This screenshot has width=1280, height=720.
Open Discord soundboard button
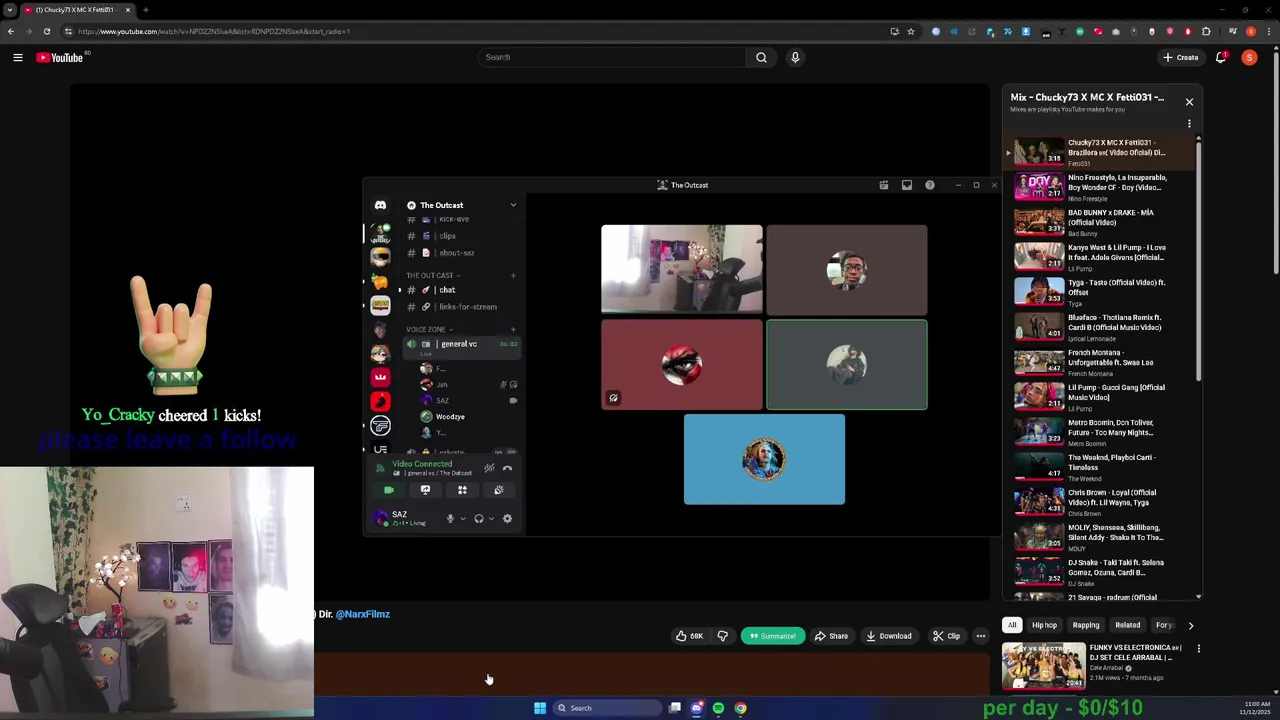click(498, 490)
